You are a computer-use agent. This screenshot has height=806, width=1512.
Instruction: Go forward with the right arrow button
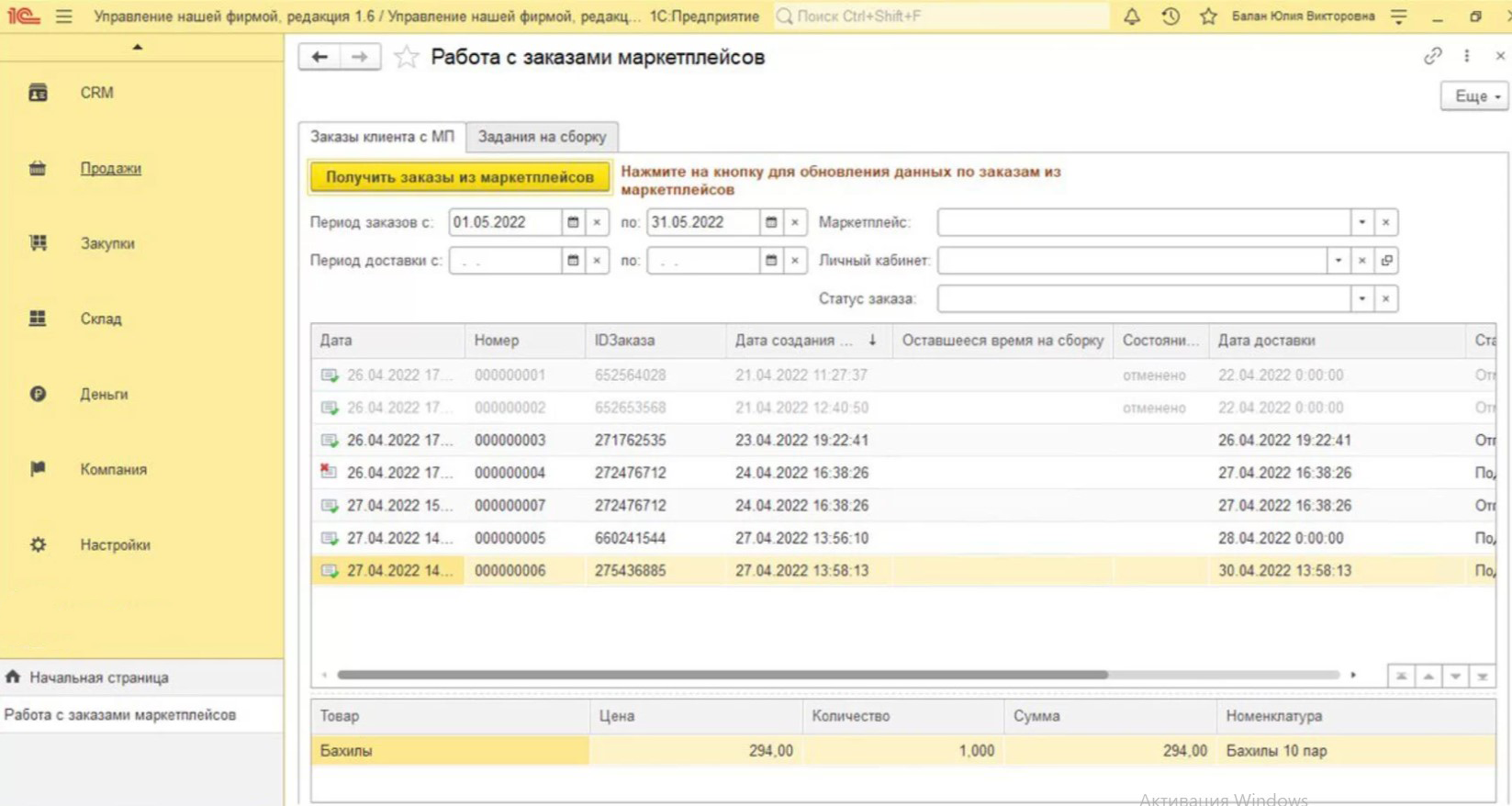360,57
